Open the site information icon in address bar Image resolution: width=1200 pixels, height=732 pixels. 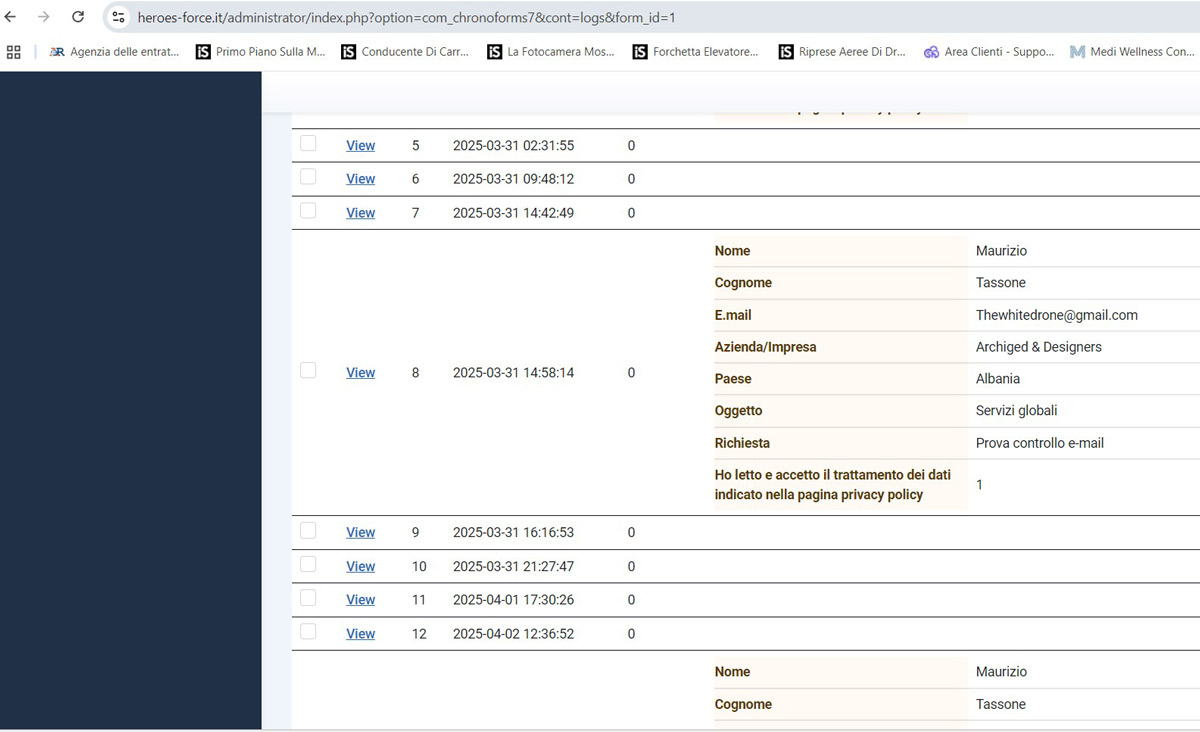pyautogui.click(x=118, y=18)
